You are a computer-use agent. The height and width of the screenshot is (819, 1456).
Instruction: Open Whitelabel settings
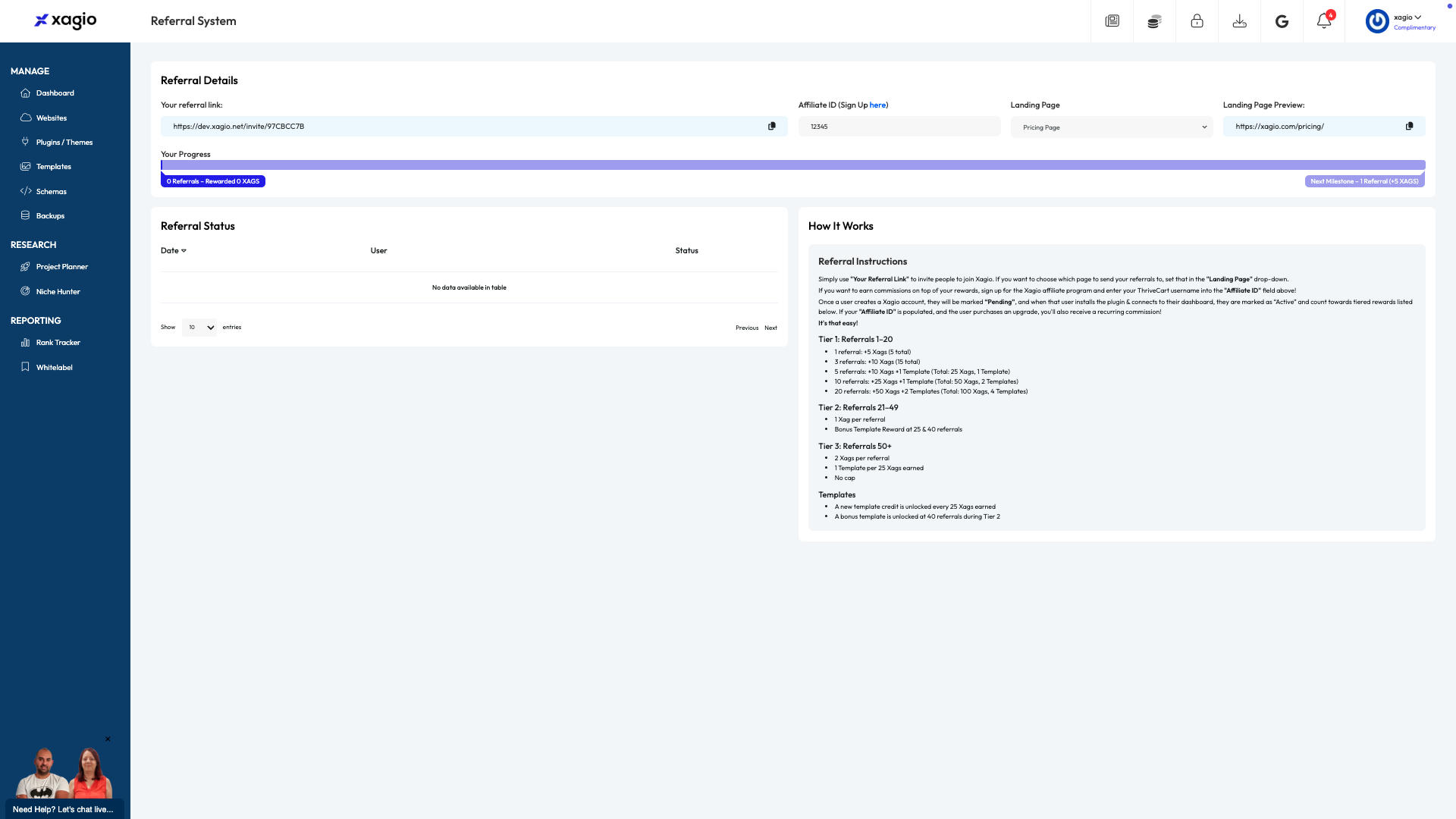coord(55,368)
